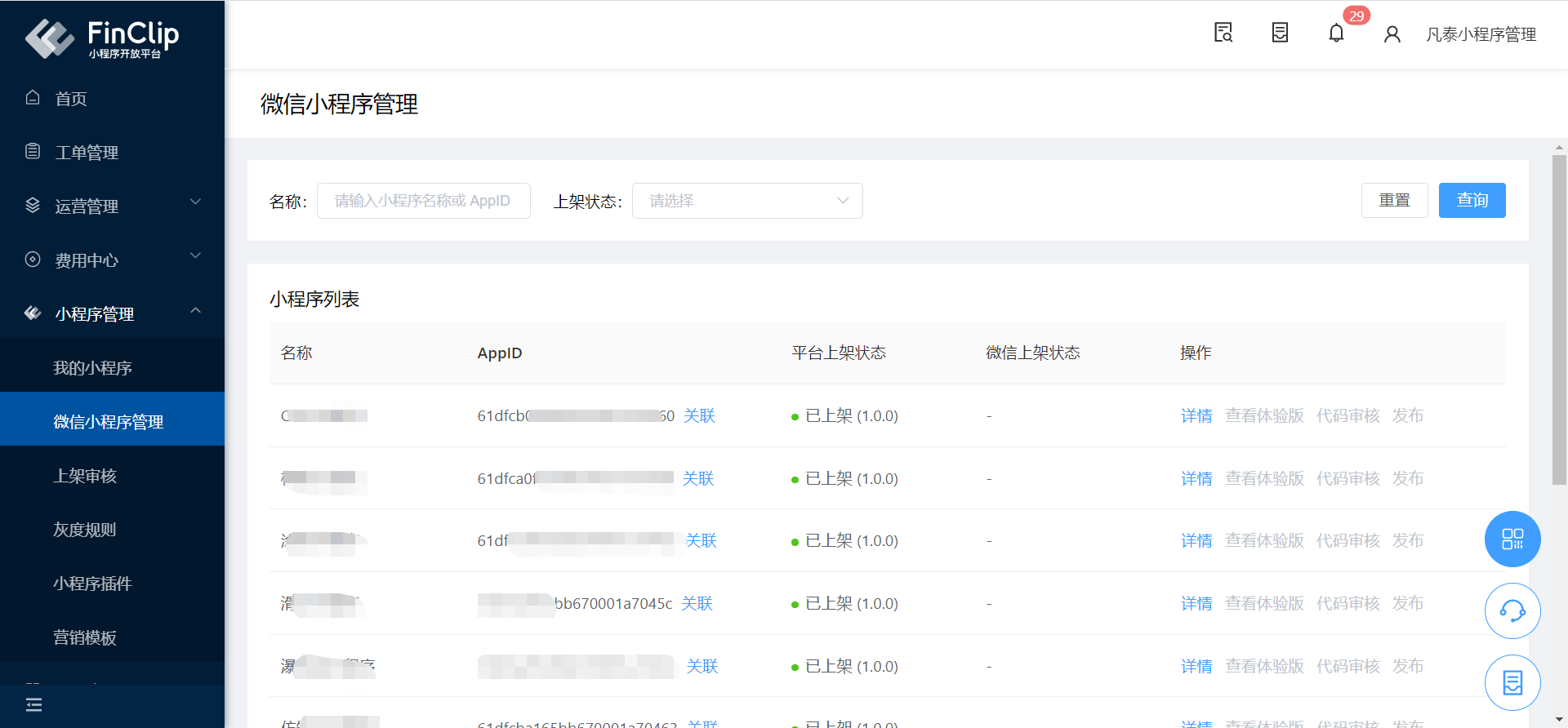Click 关联 link beside AppID 61dfca0f
The height and width of the screenshot is (728, 1568).
[x=698, y=478]
